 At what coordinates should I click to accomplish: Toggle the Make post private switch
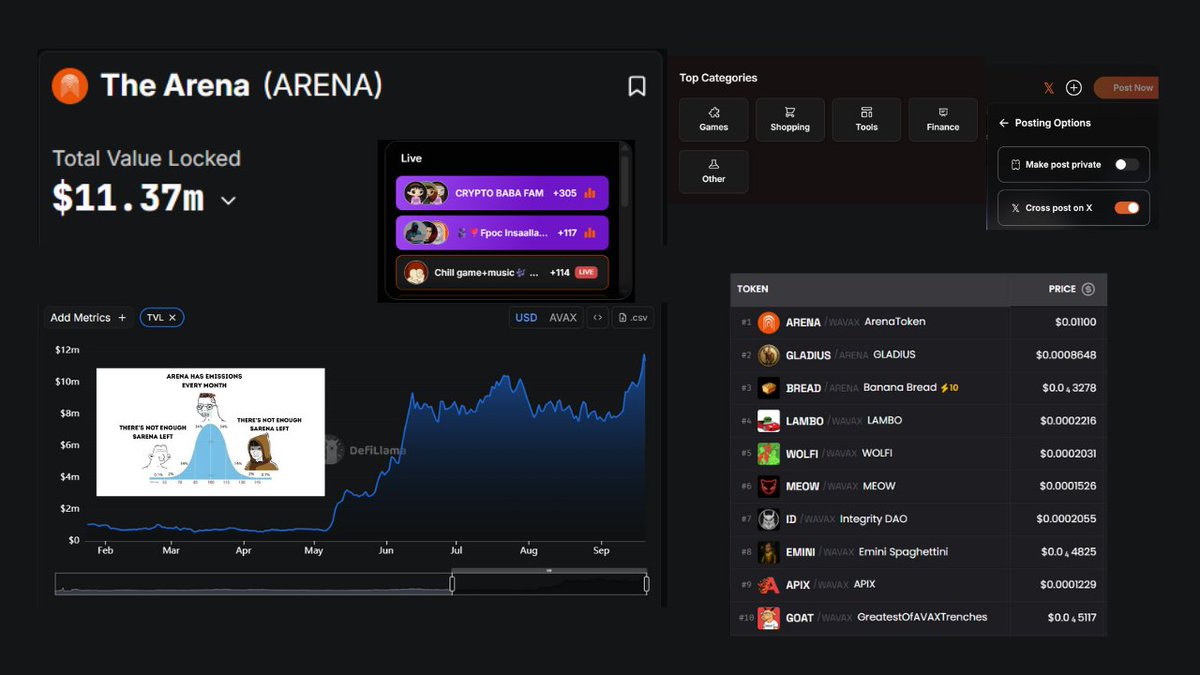[1126, 164]
